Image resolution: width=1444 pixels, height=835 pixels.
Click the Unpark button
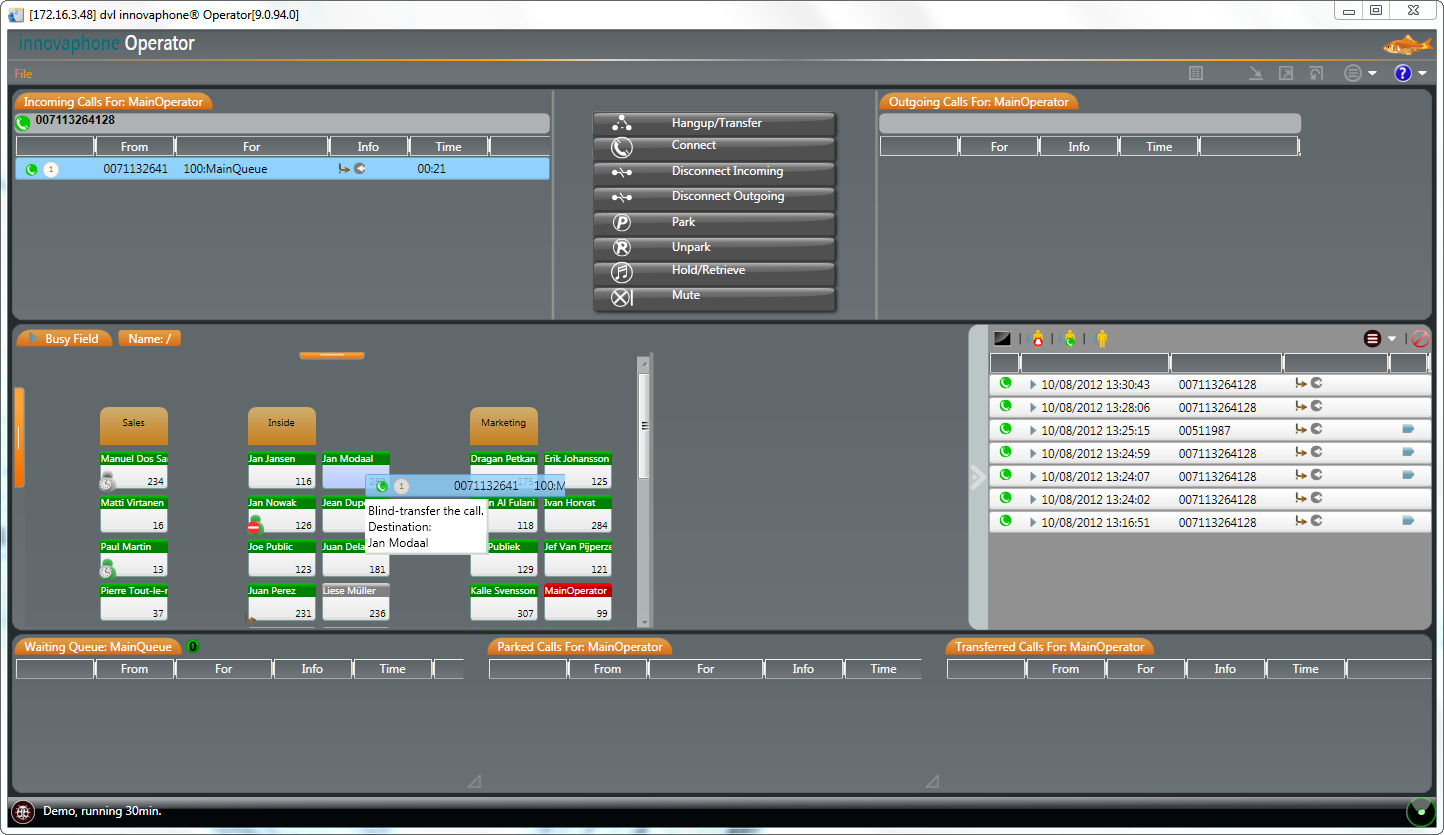click(x=714, y=248)
